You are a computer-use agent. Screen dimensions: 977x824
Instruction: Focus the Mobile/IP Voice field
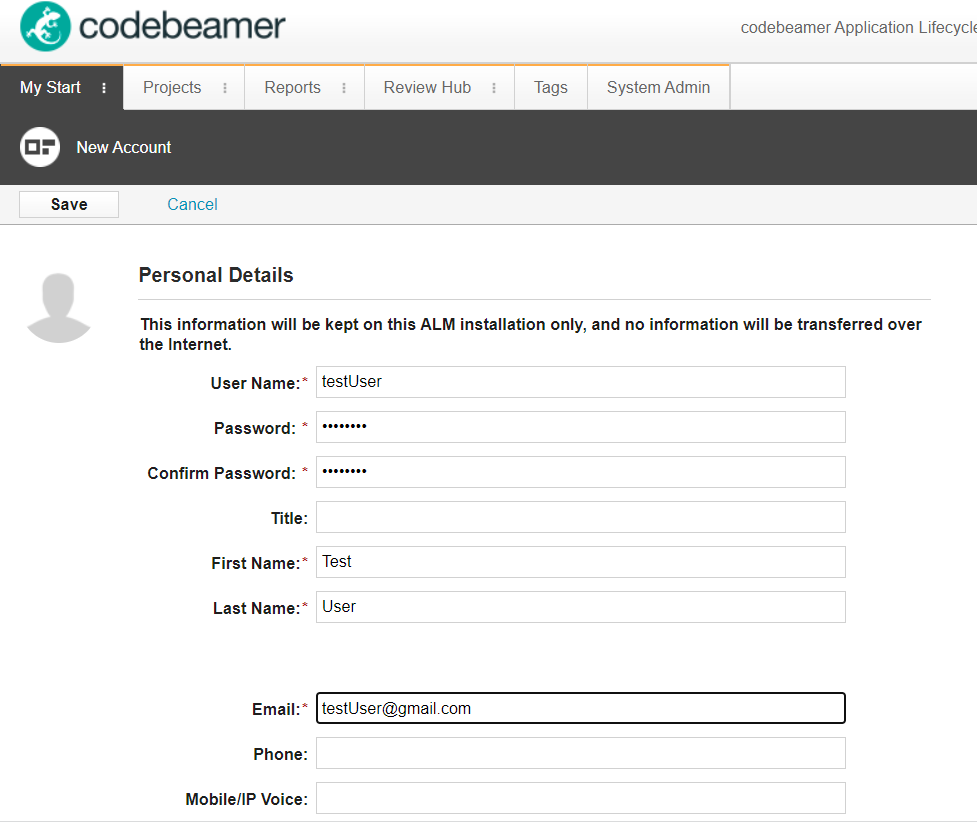(580, 798)
